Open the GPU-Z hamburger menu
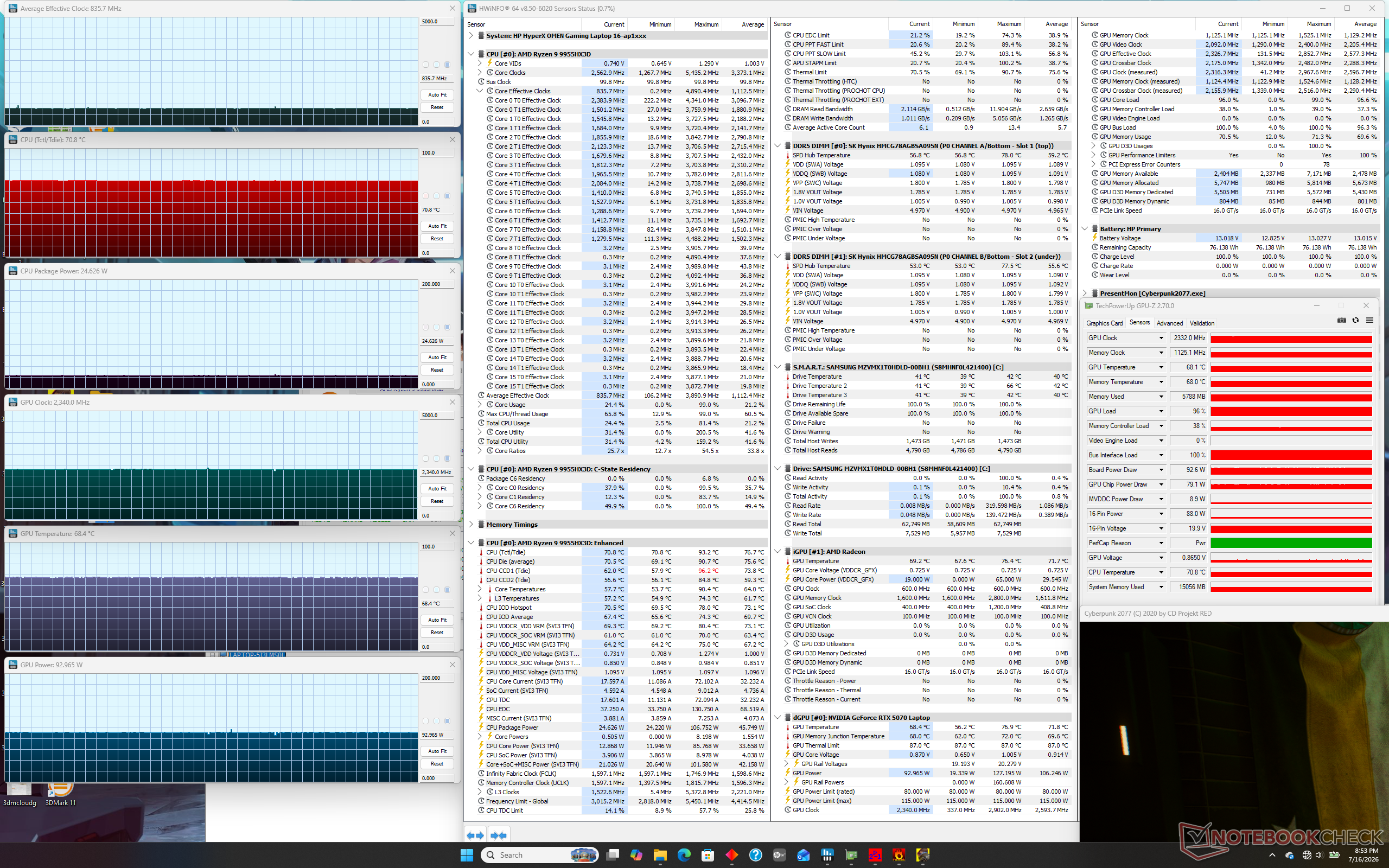 tap(1369, 320)
